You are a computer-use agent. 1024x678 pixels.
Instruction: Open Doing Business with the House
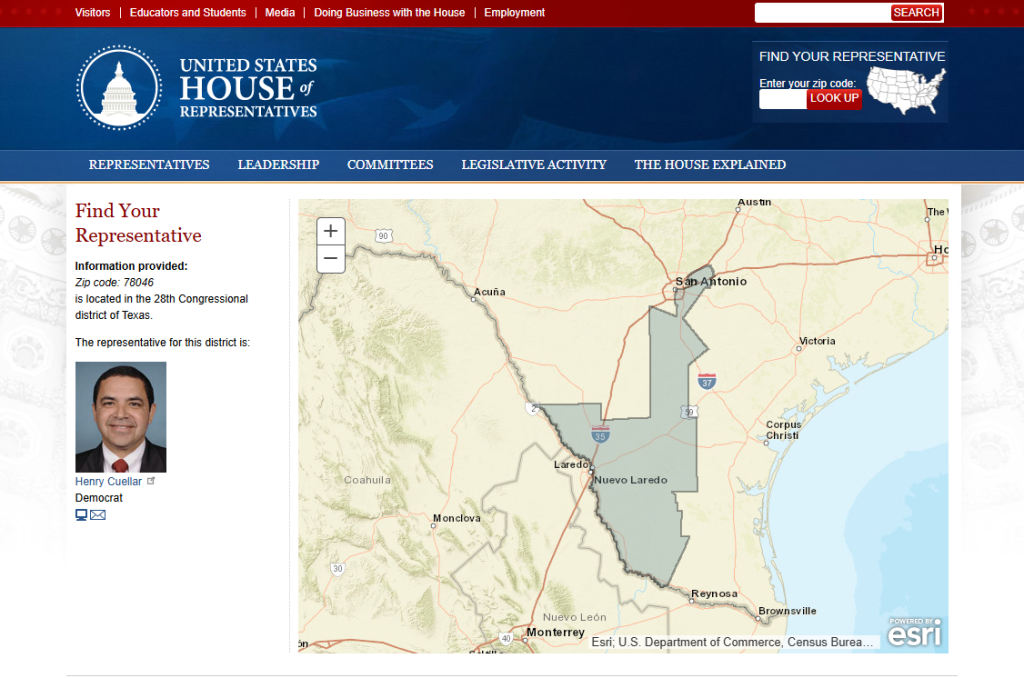[389, 12]
